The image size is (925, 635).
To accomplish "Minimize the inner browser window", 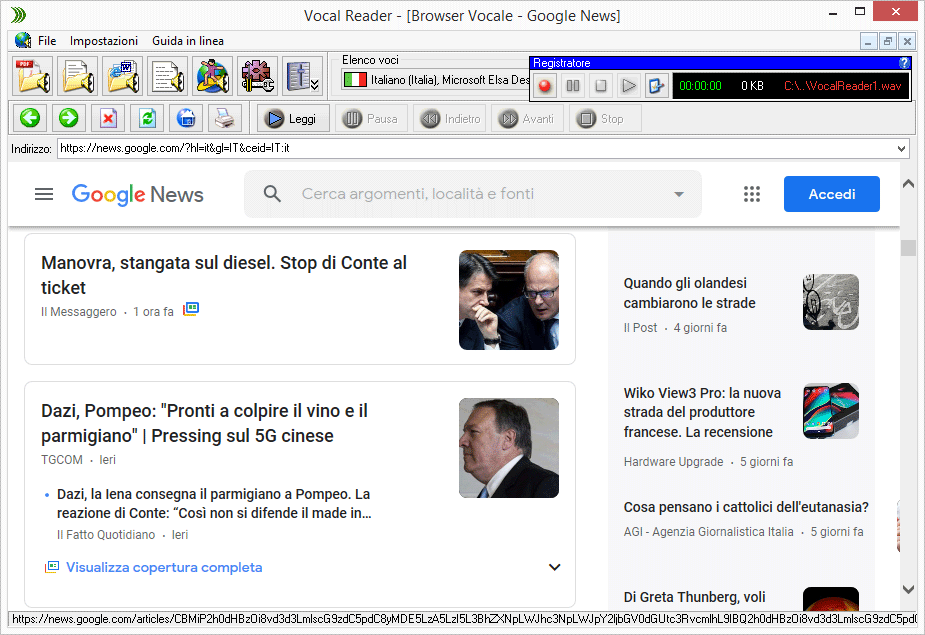I will click(868, 41).
